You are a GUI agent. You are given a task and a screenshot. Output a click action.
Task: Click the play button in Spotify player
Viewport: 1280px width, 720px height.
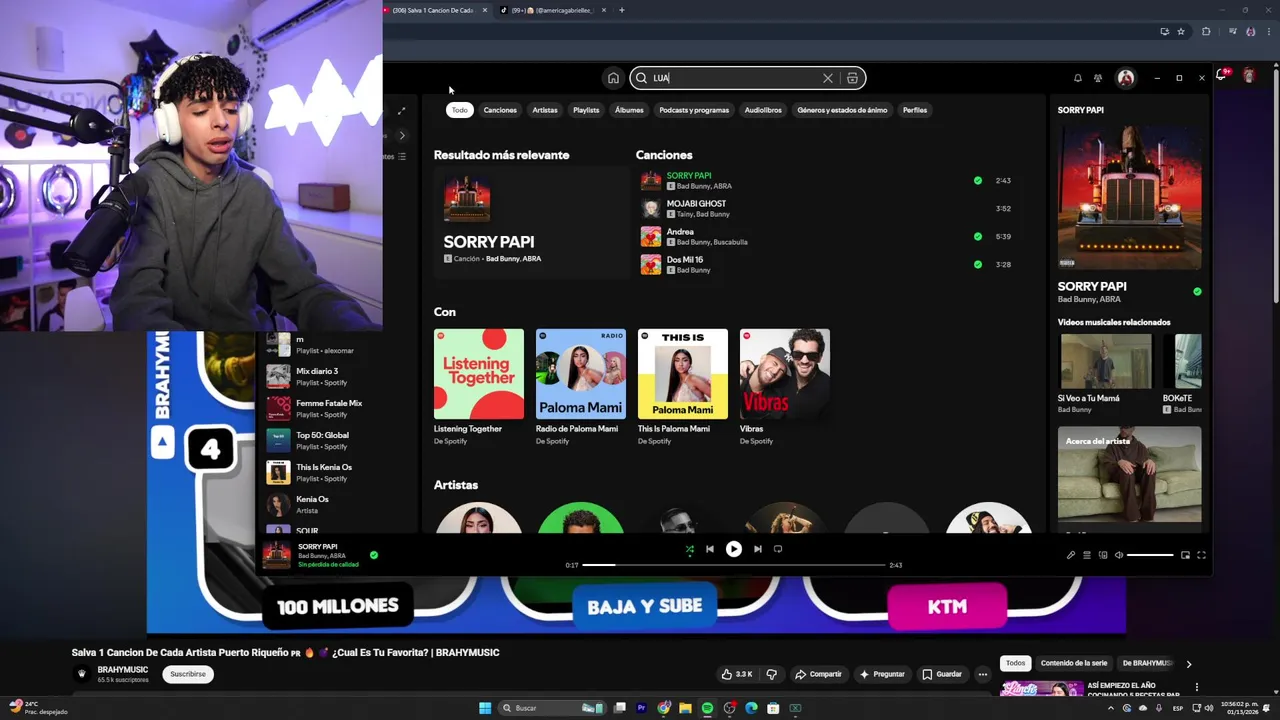pos(734,549)
